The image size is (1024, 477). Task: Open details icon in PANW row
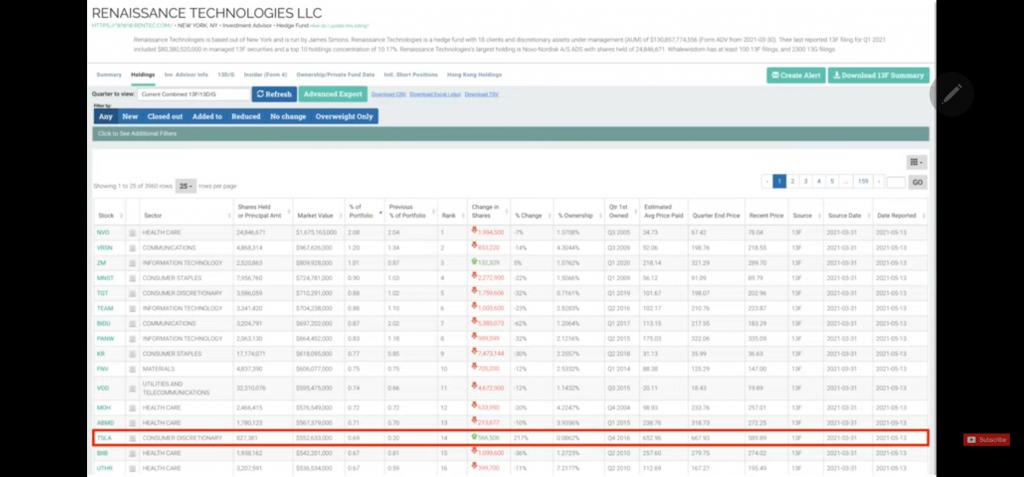coord(132,338)
